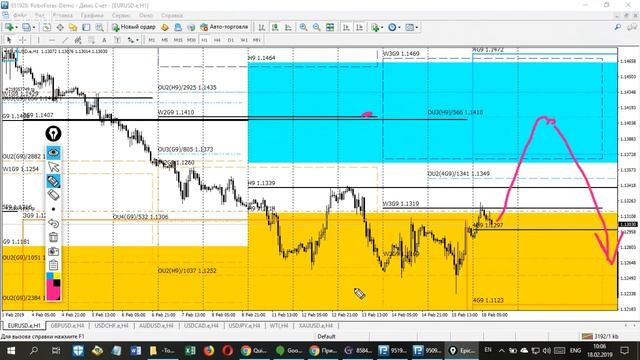Viewport: 640px width, 360px height.
Task: Toggle chart auto scroll
Action: click(x=346, y=27)
